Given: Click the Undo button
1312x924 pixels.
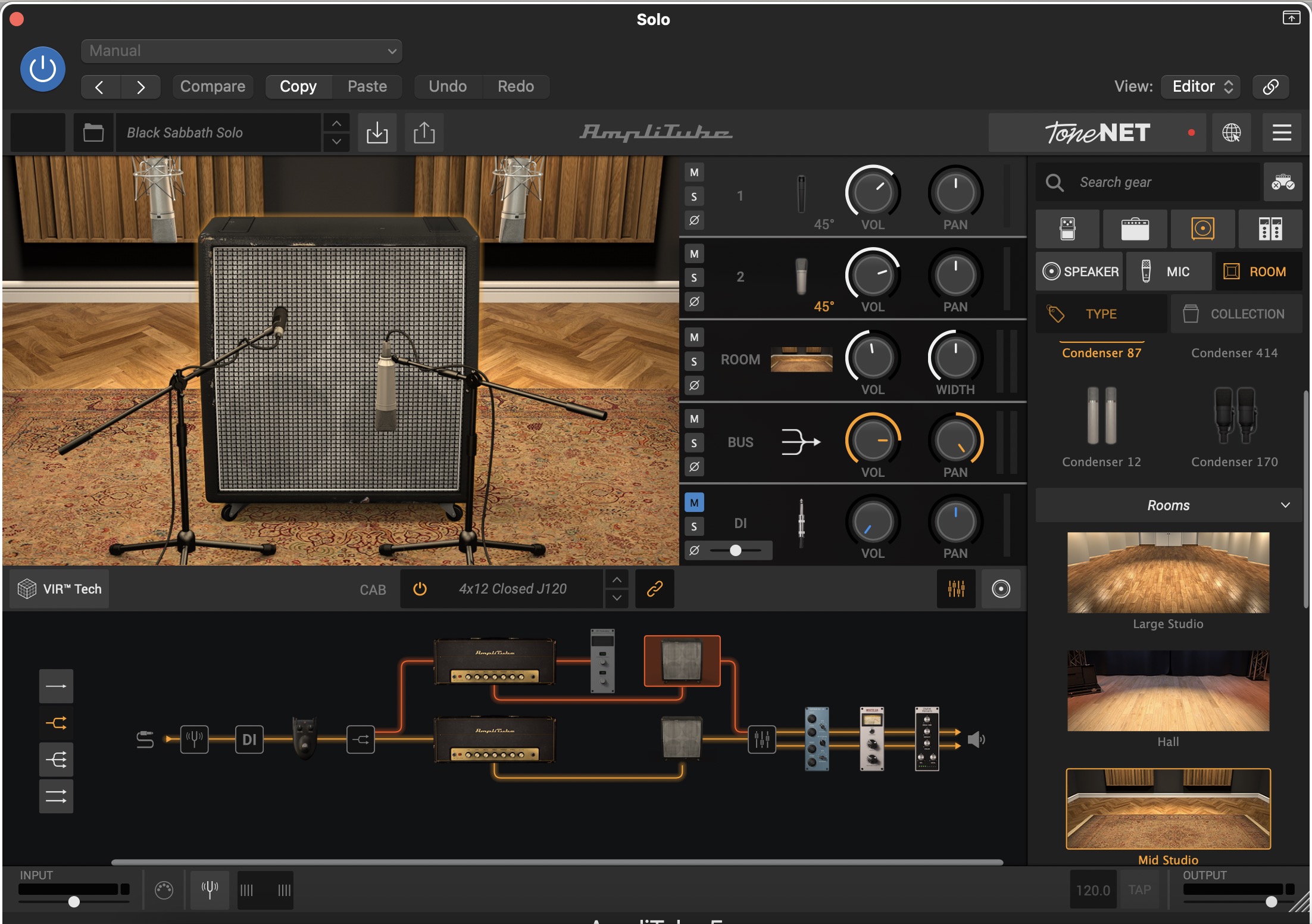Looking at the screenshot, I should click(x=448, y=87).
